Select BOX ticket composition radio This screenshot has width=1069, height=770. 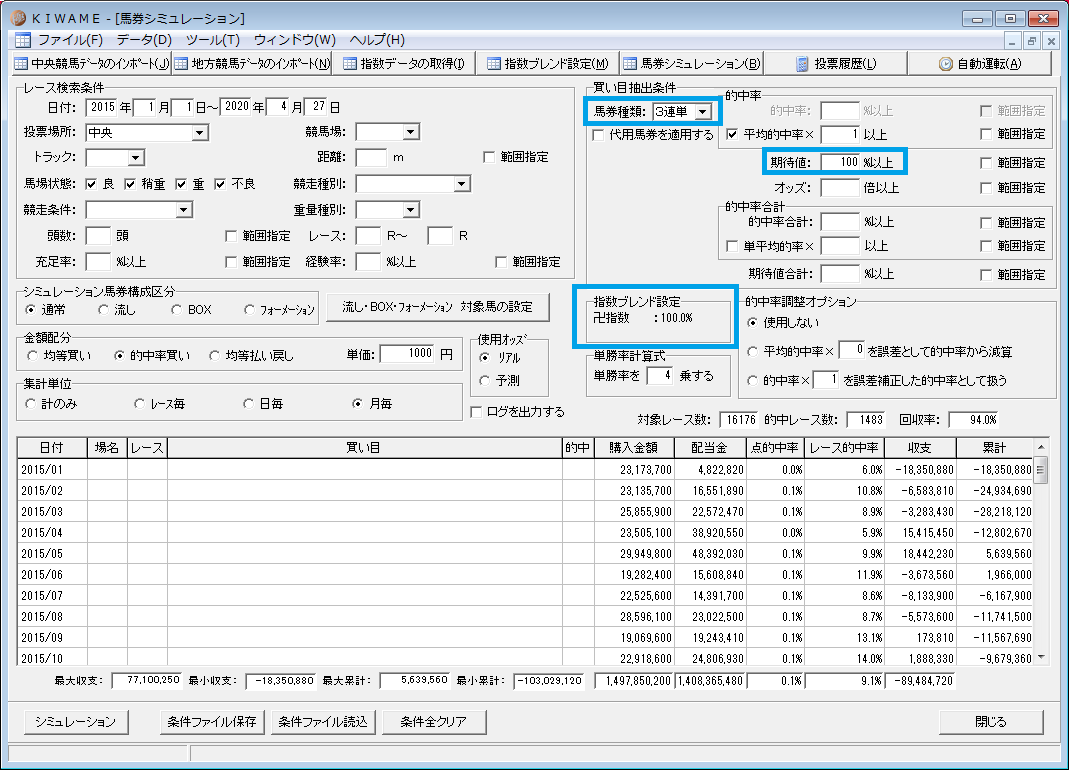[177, 310]
